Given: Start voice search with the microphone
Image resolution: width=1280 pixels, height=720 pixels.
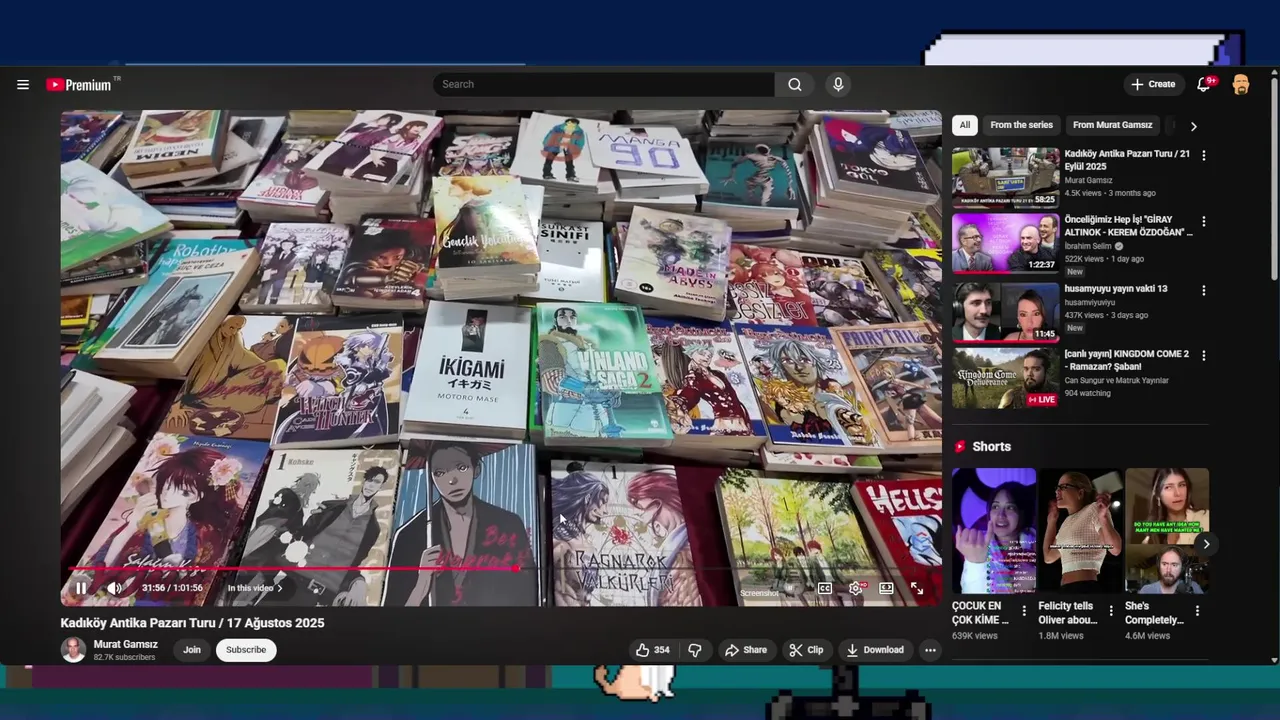Looking at the screenshot, I should tap(838, 85).
